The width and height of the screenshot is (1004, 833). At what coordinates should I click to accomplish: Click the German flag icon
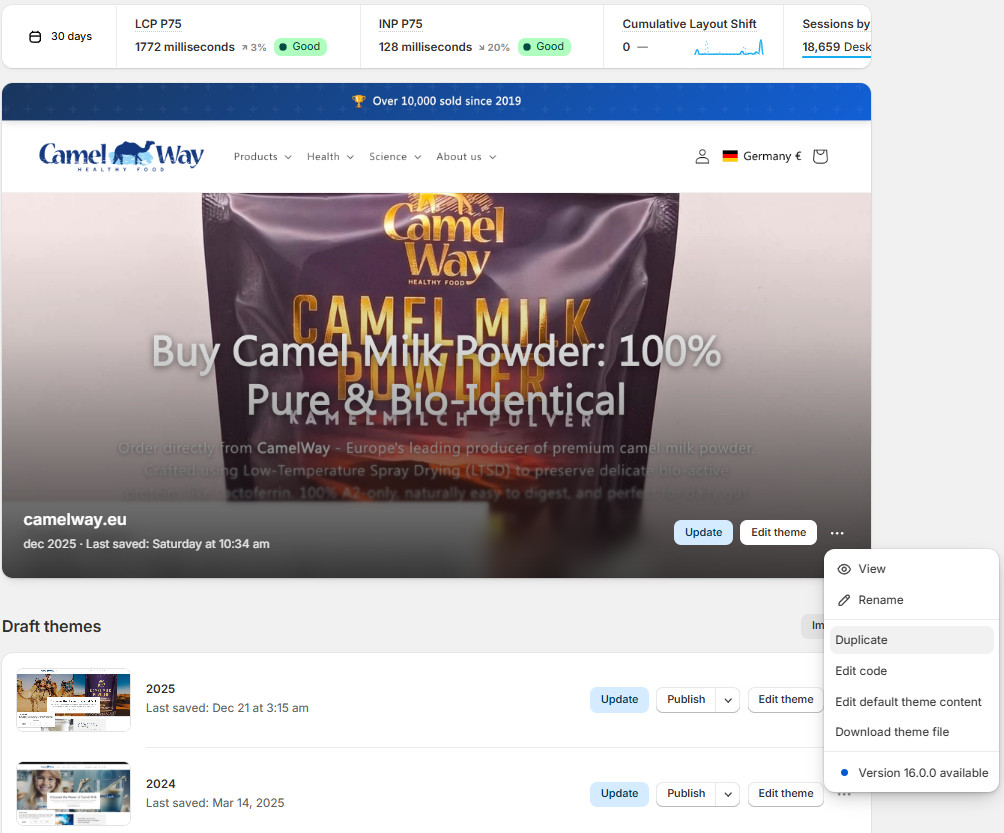click(x=730, y=156)
